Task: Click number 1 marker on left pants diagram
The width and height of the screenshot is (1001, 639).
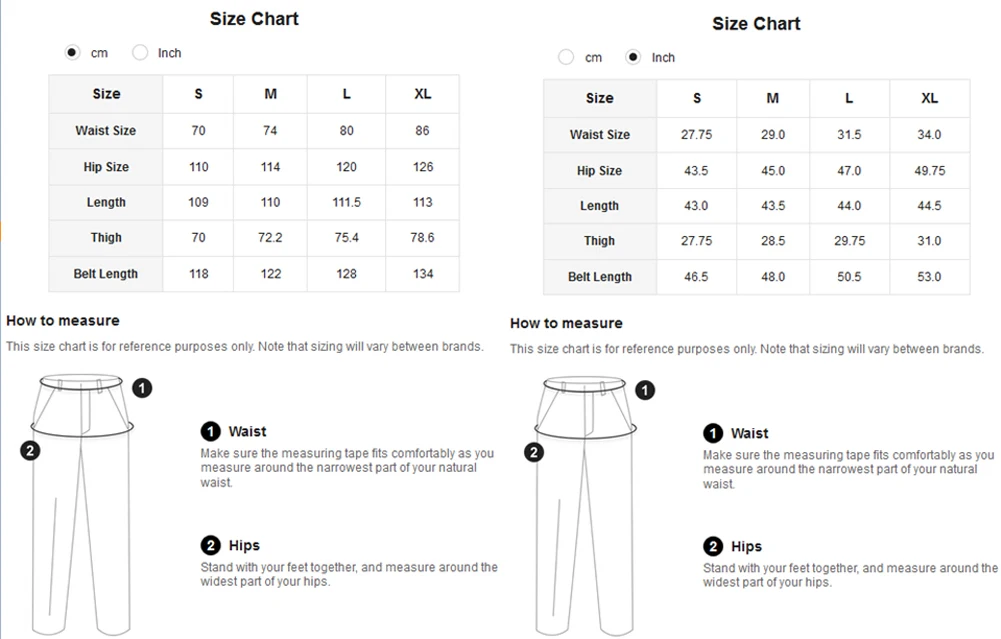Action: point(143,387)
